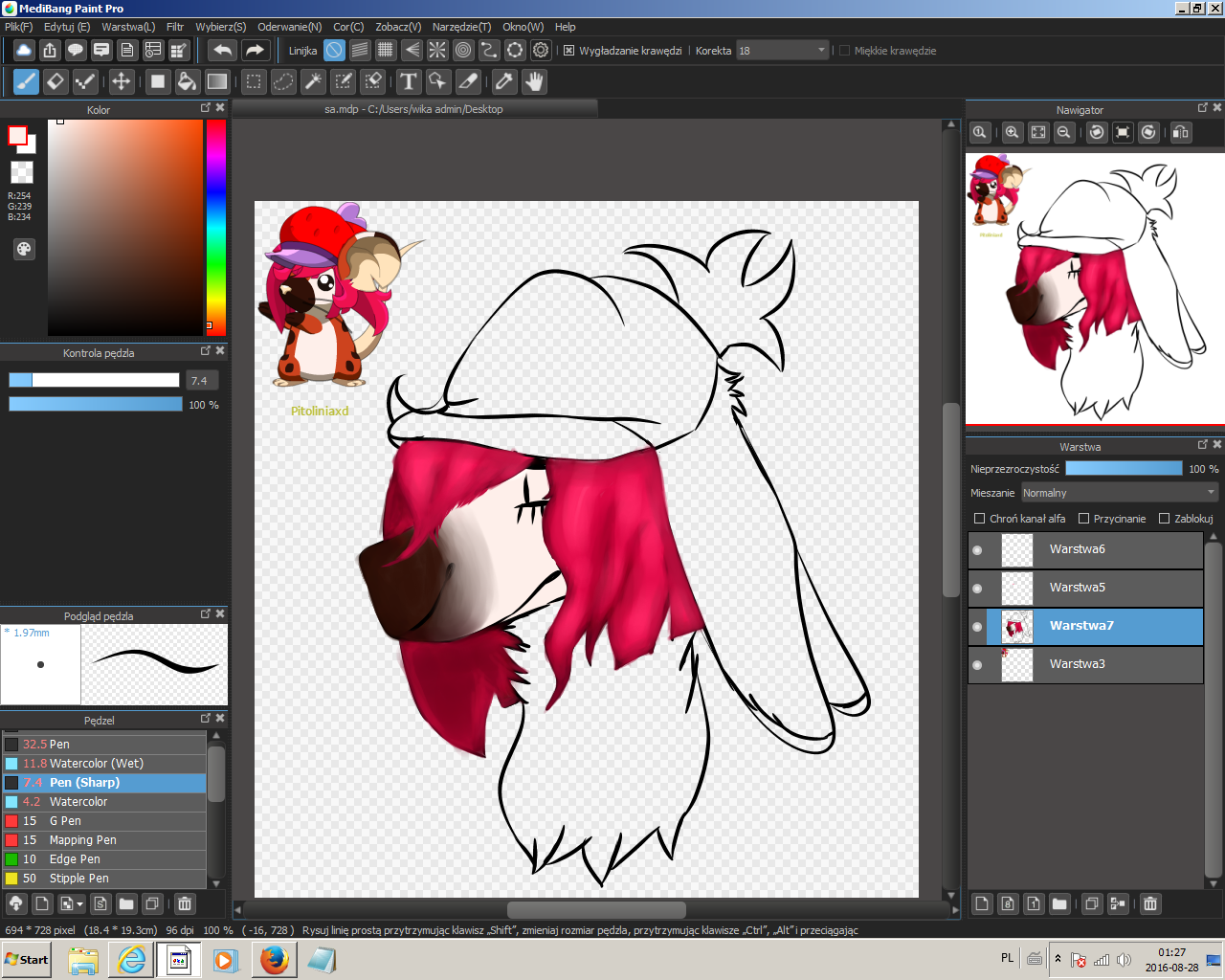
Task: Enable the radial snap guide
Action: coord(437,50)
